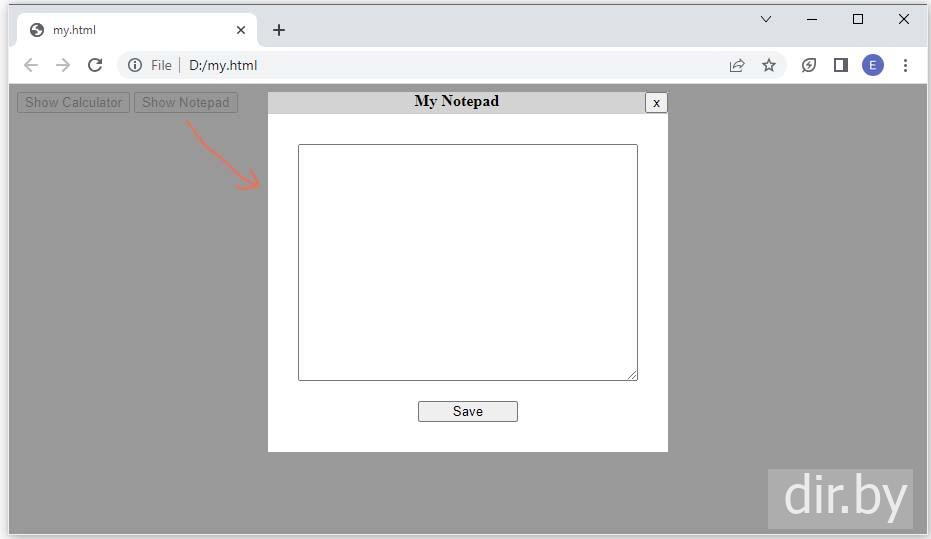
Task: Select the my.html browser tab
Action: pos(137,30)
